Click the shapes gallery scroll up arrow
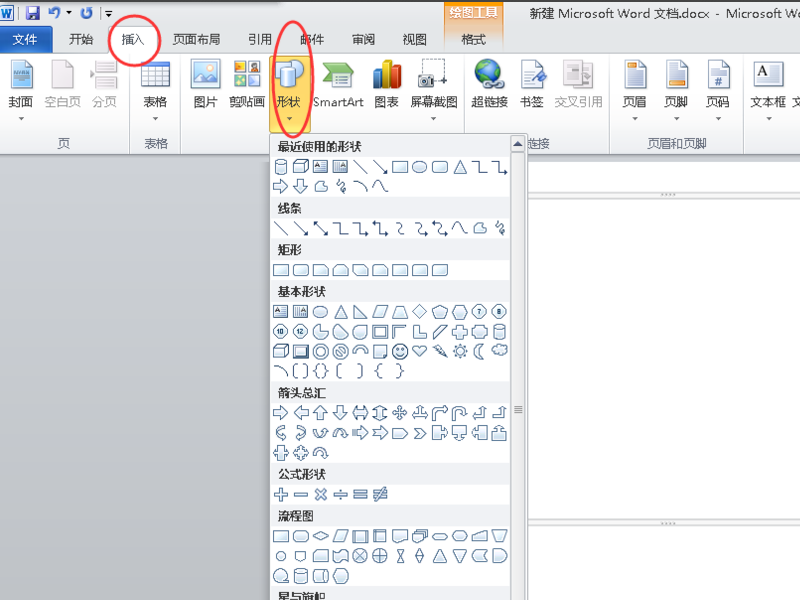 [x=517, y=144]
